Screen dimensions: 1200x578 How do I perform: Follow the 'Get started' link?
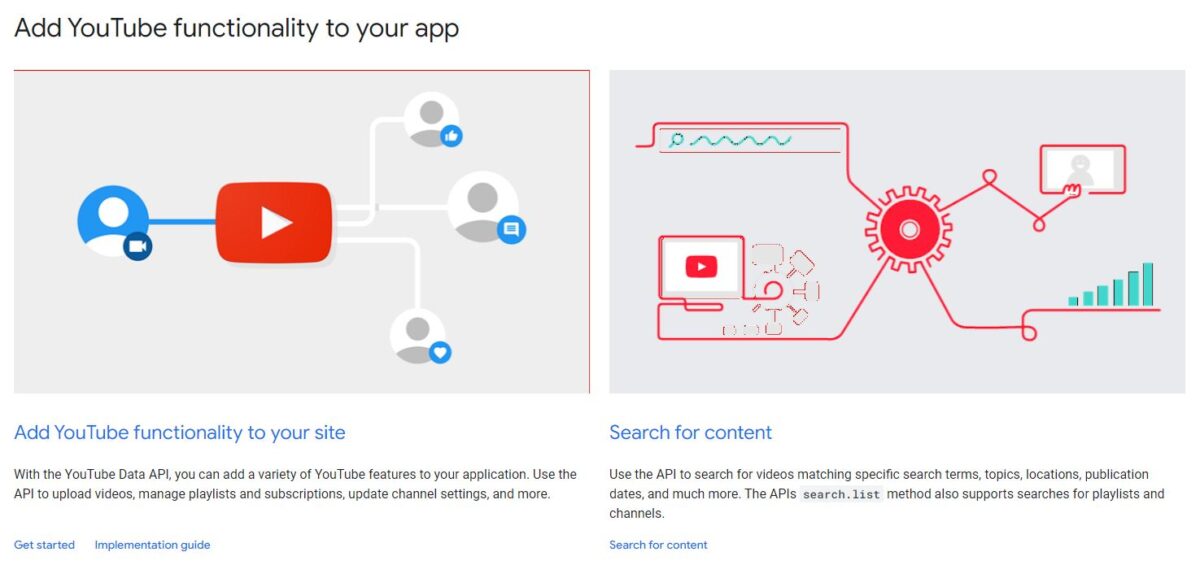click(x=44, y=545)
